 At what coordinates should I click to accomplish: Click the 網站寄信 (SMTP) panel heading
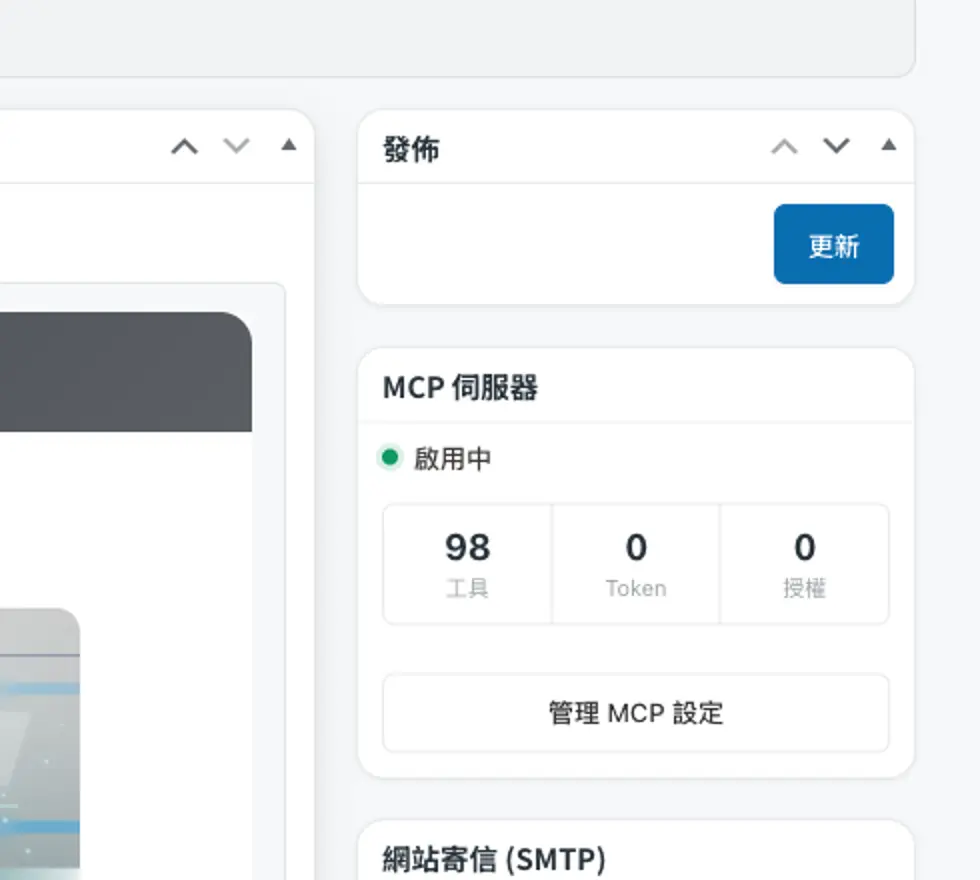(494, 859)
